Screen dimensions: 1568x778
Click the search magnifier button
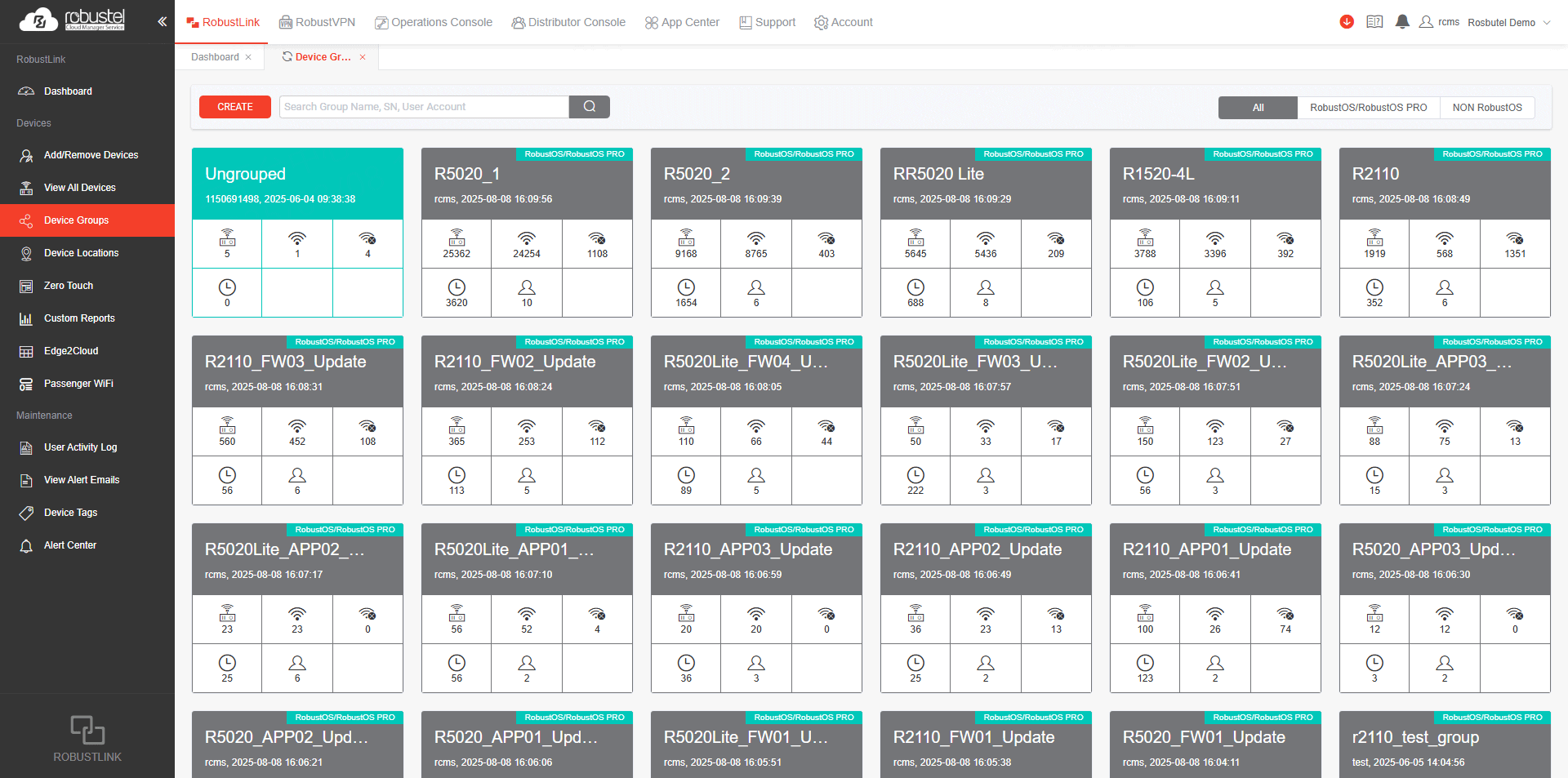(x=589, y=107)
